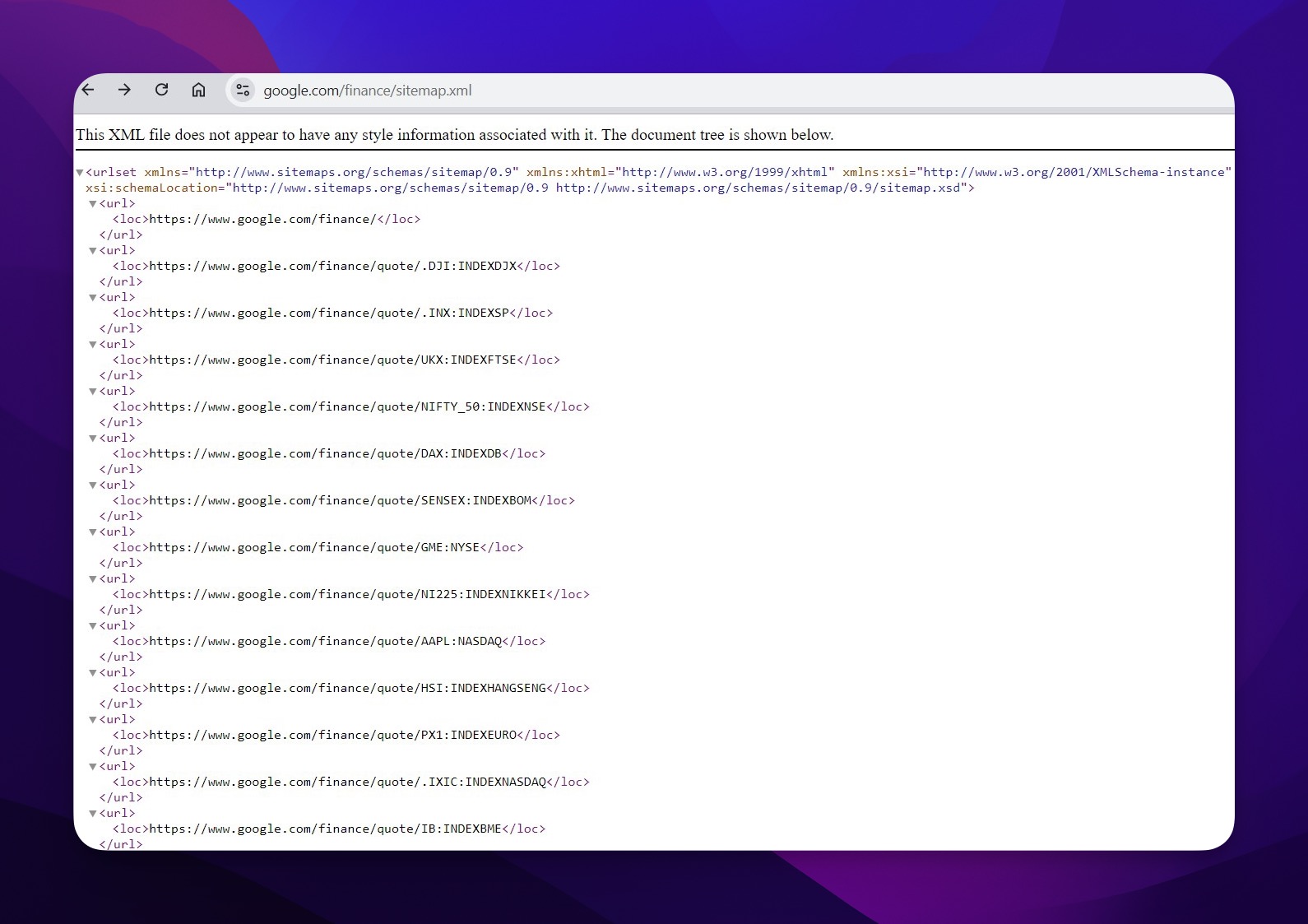Image resolution: width=1308 pixels, height=924 pixels.
Task: Collapse the url node above PX1:INDEXEURO
Action: [93, 720]
